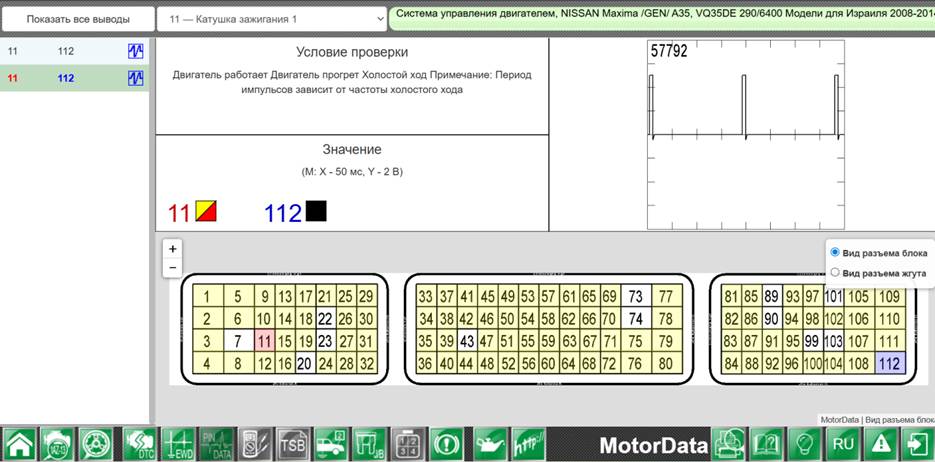Click pin 103 in the right connector
Image resolution: width=935 pixels, height=462 pixels.
tap(832, 341)
